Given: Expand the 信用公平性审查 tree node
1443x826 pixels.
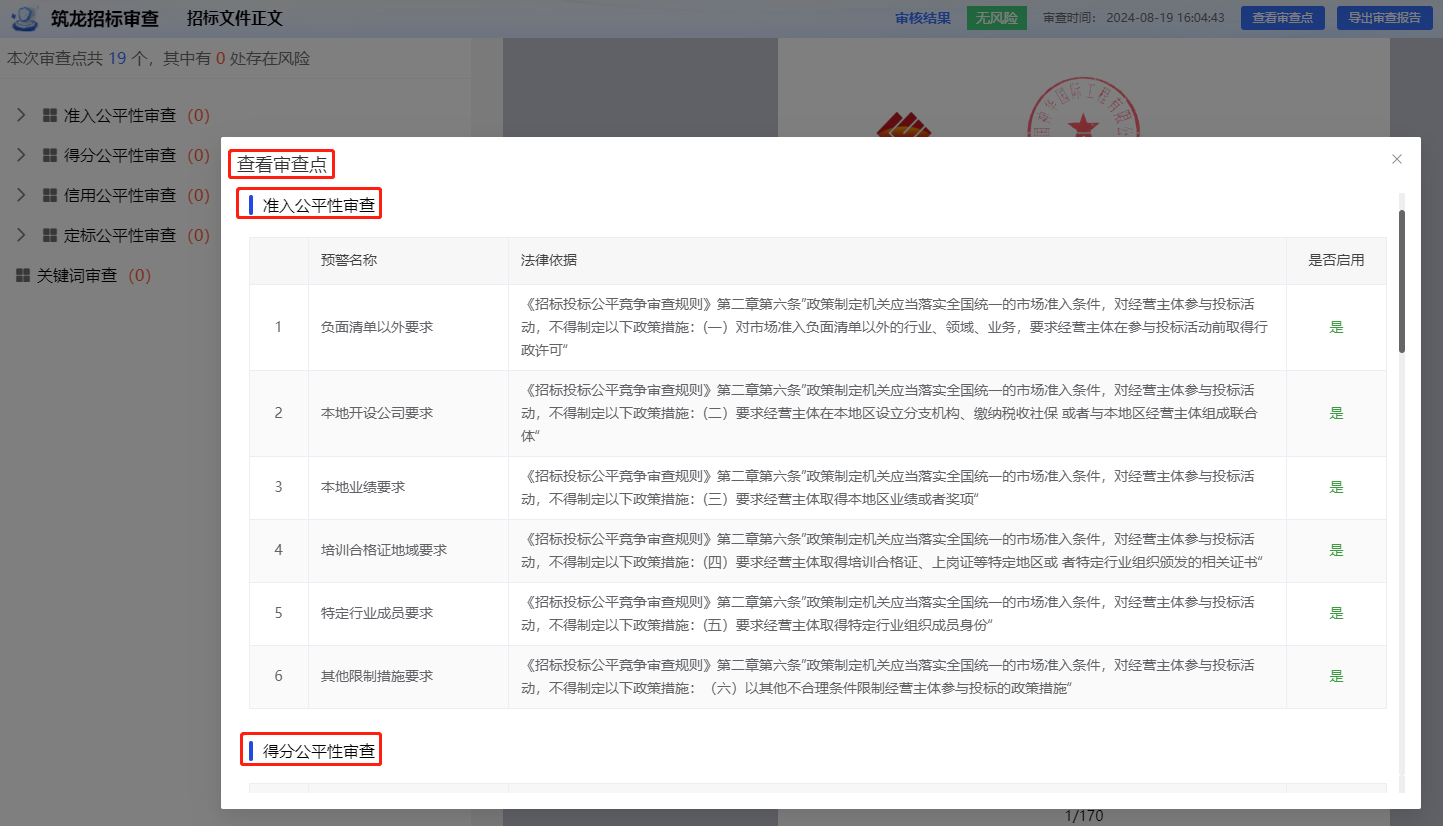Looking at the screenshot, I should click(21, 195).
